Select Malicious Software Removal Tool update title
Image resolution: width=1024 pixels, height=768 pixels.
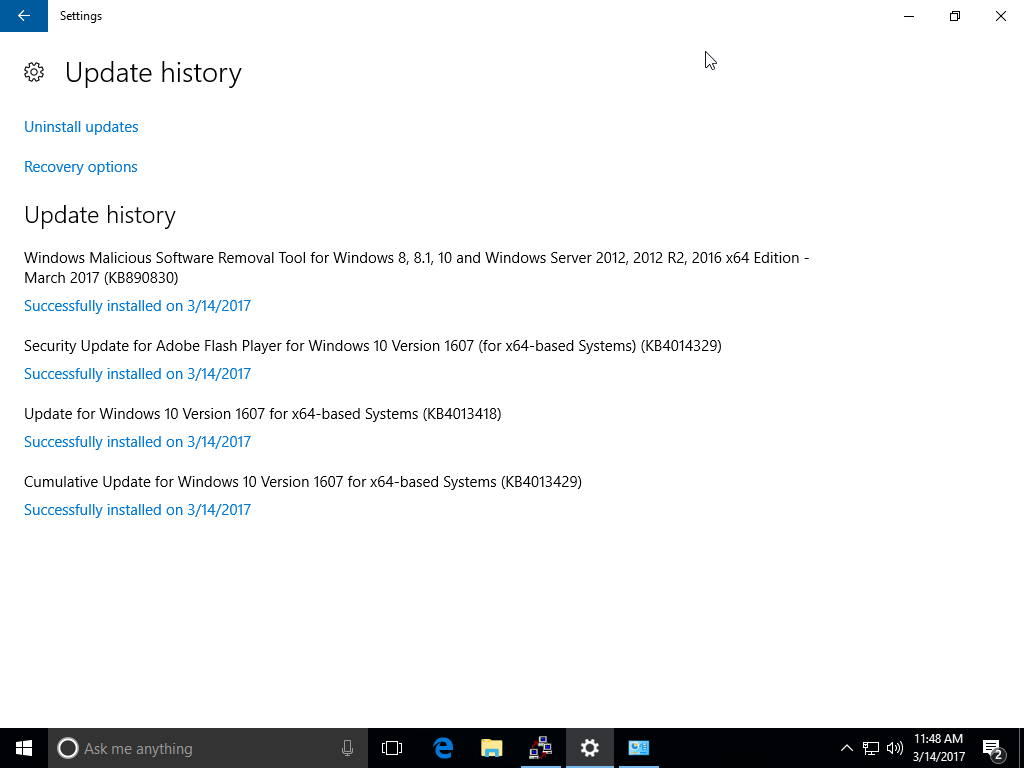tap(417, 268)
